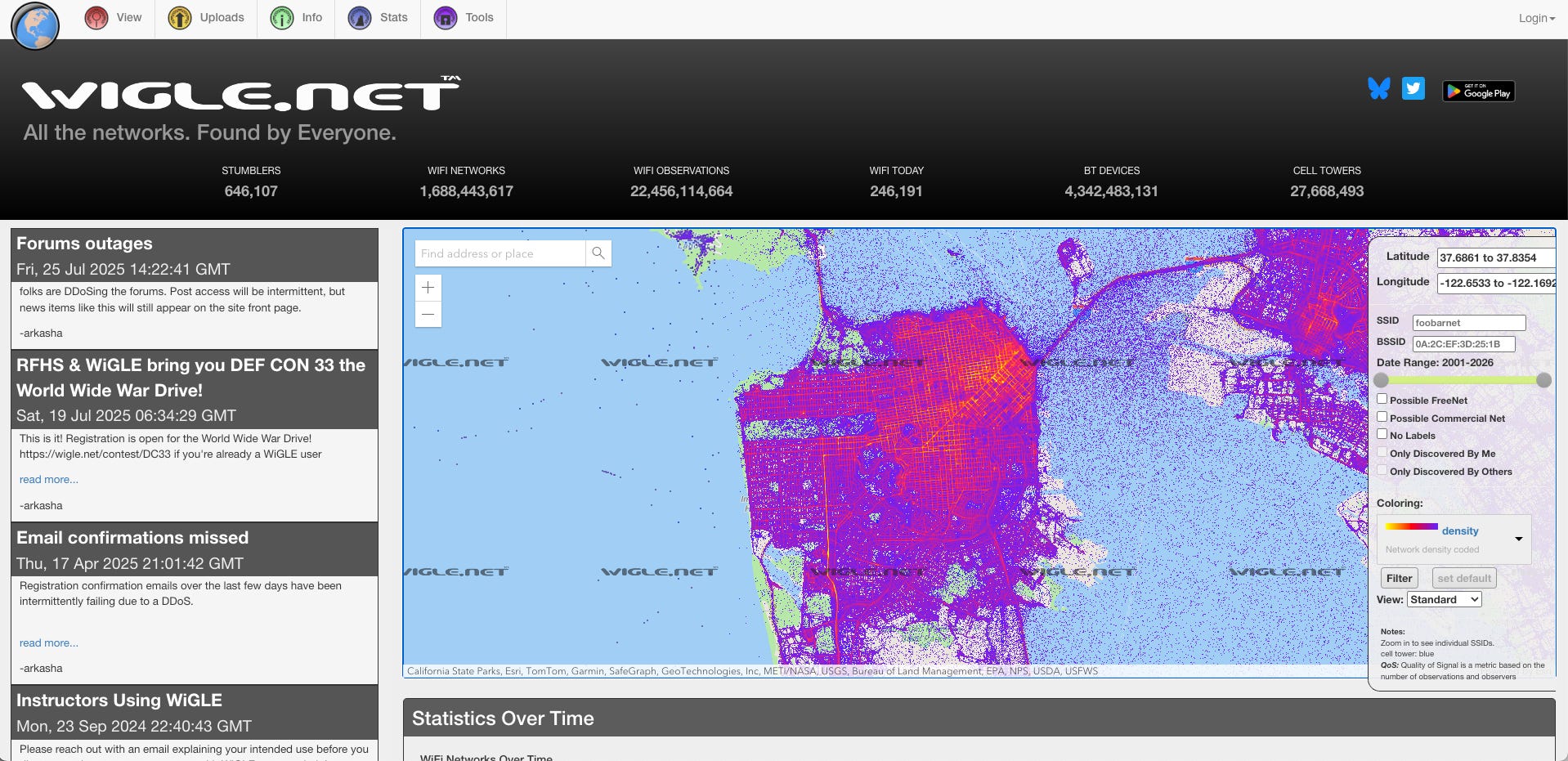Image resolution: width=1568 pixels, height=761 pixels.
Task: Click the Find address or place field
Action: [500, 253]
